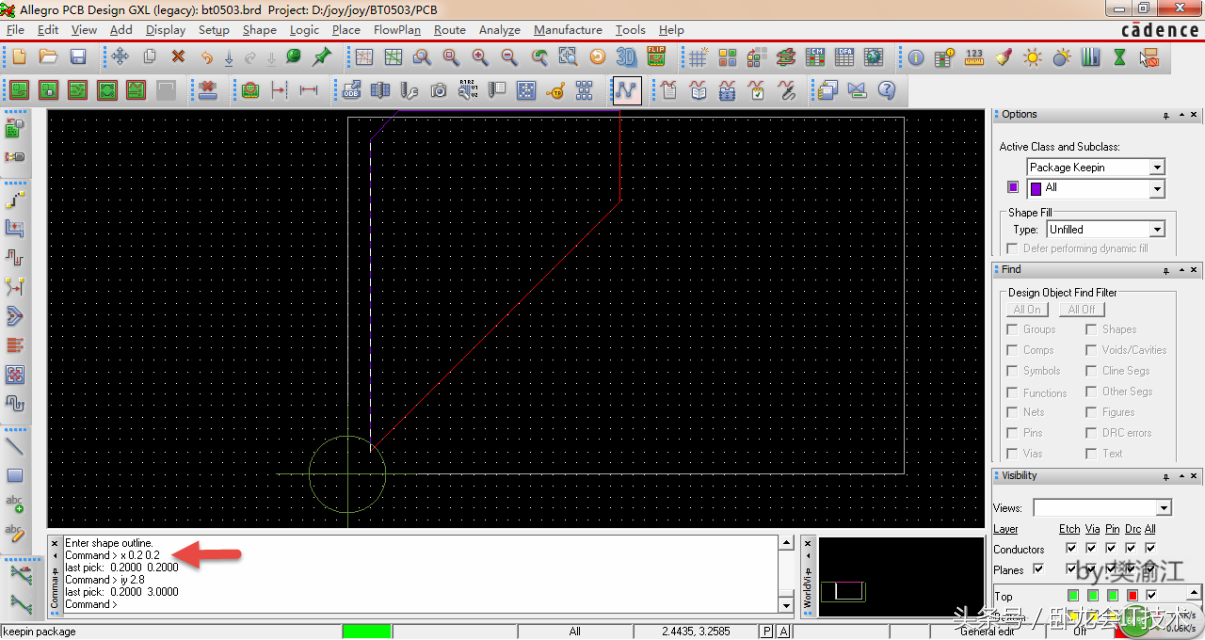
Task: Click the green pushpin Fix icon
Action: point(323,57)
